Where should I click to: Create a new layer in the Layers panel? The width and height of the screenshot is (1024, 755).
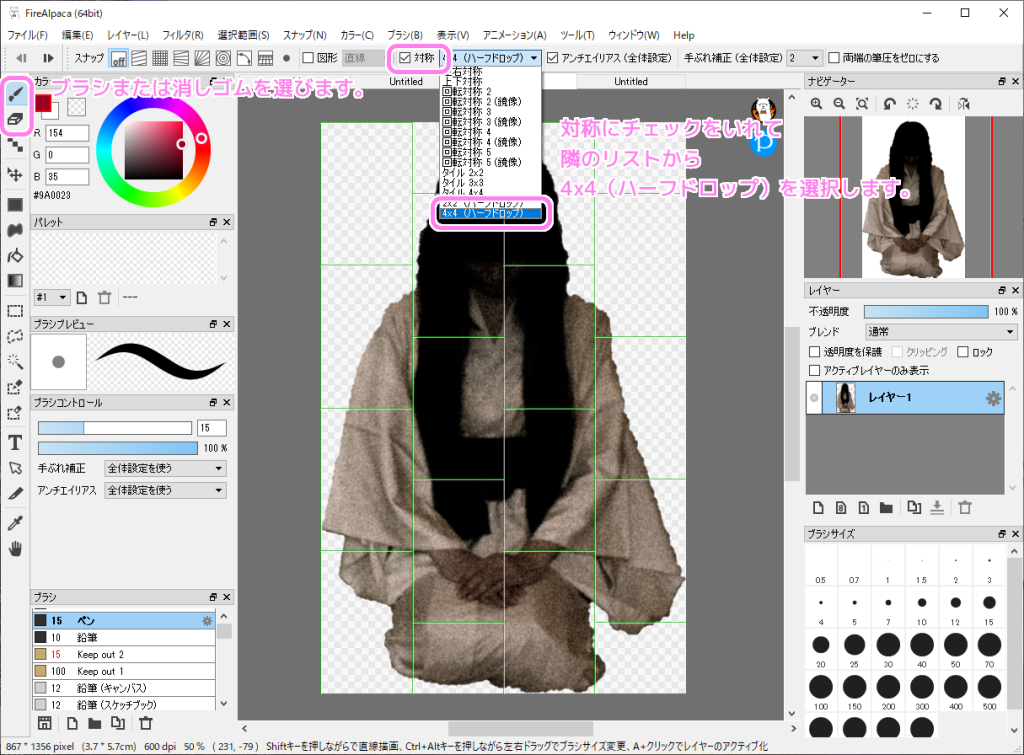pos(820,508)
